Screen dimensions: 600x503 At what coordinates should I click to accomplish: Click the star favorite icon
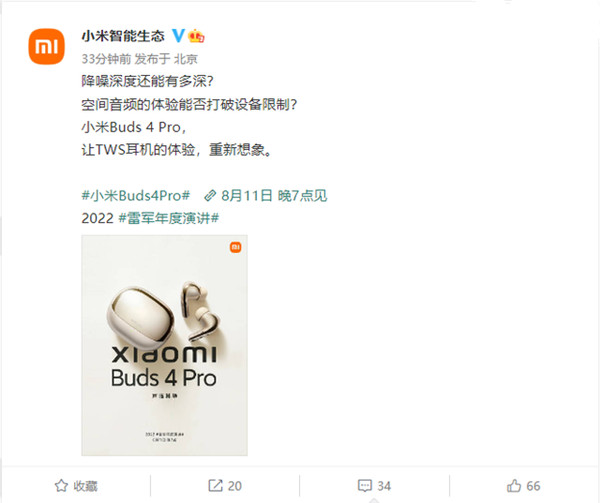pyautogui.click(x=61, y=486)
